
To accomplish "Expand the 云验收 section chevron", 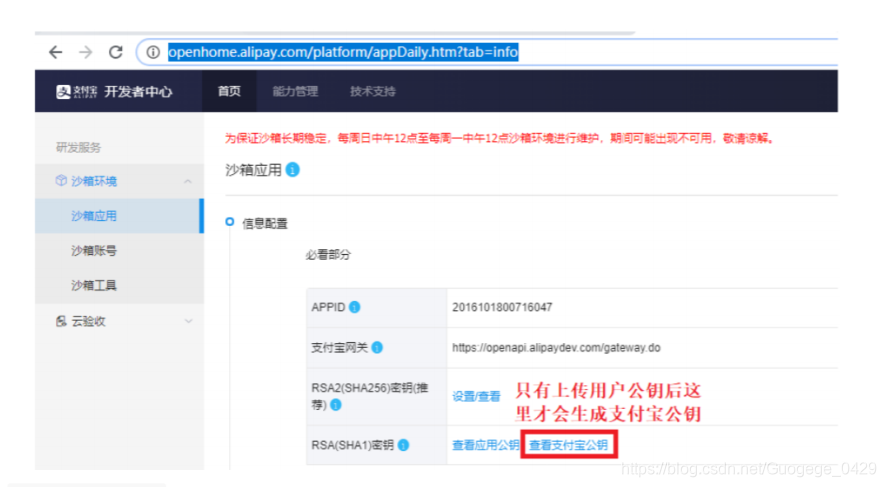I will click(x=188, y=321).
